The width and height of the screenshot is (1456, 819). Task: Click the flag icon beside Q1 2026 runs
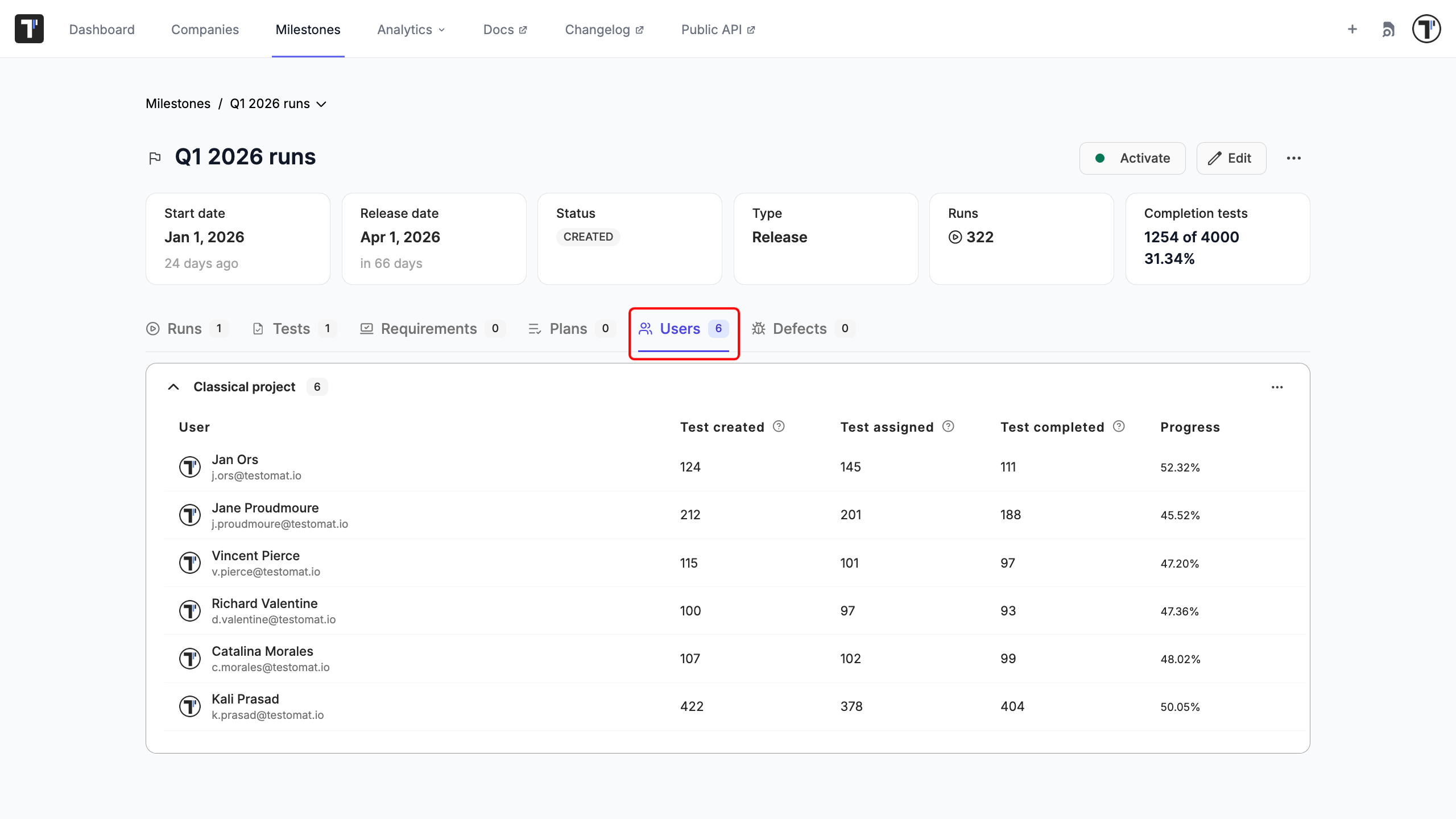tap(155, 158)
